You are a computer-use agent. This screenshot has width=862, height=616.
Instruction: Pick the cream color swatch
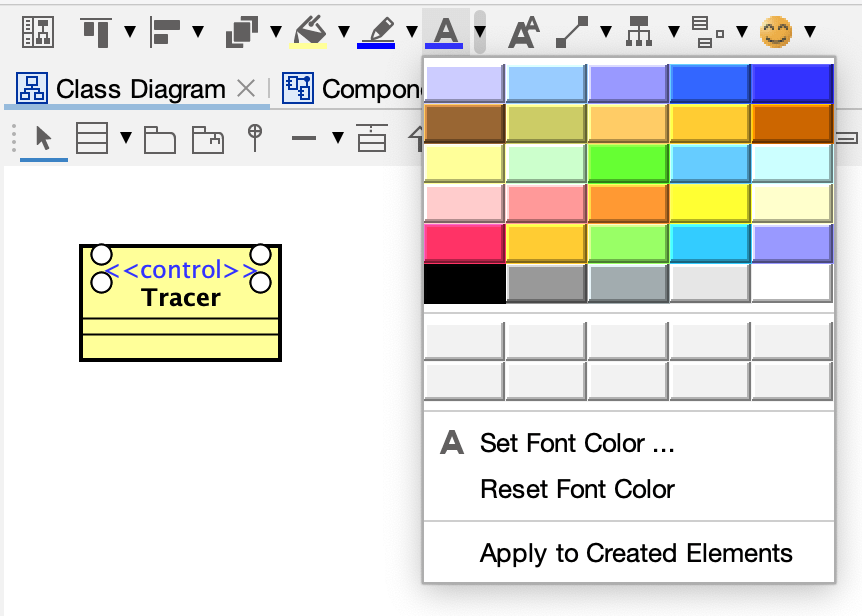click(792, 203)
